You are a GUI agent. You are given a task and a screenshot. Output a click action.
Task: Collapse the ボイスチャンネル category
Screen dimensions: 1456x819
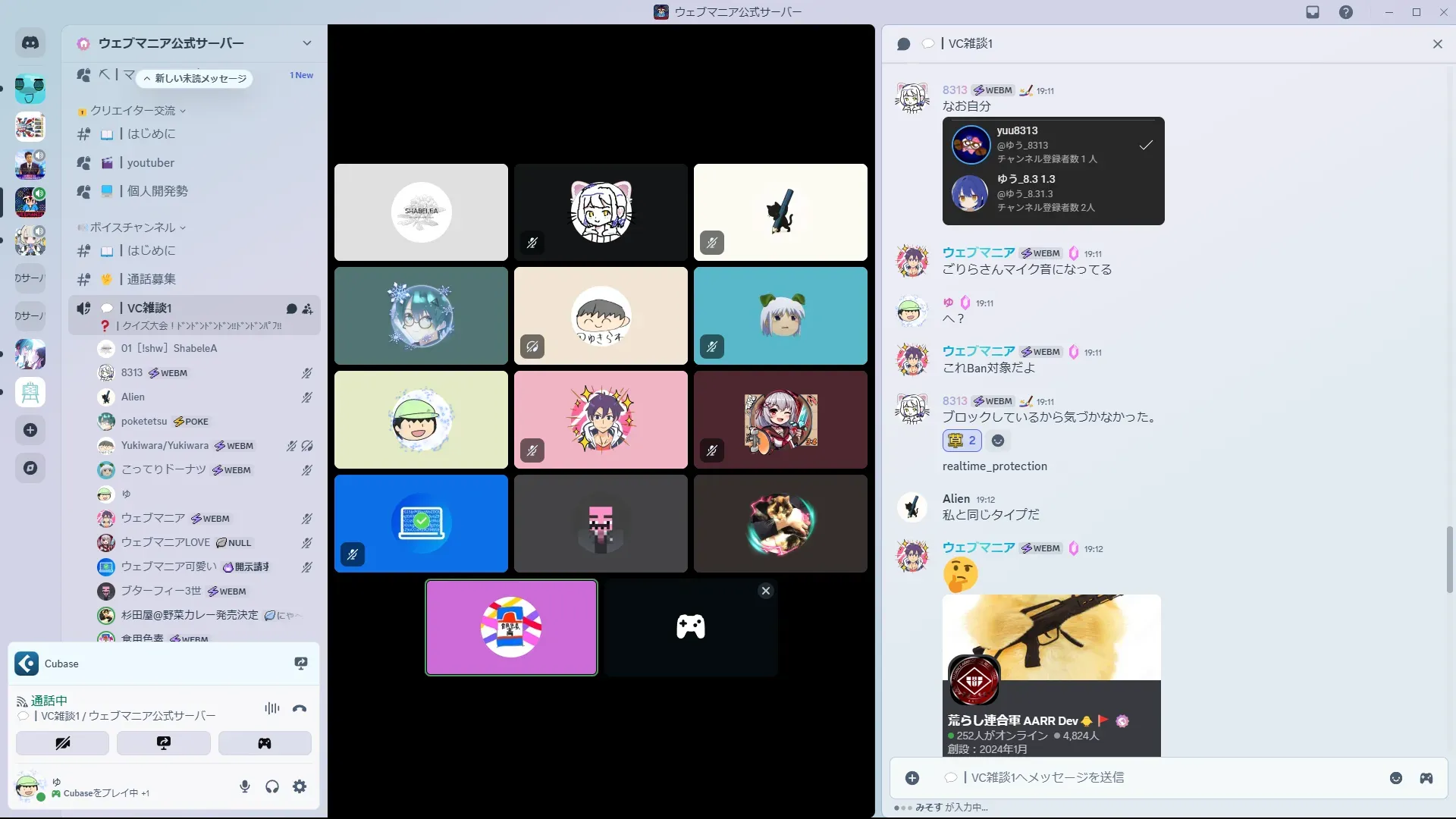click(133, 227)
